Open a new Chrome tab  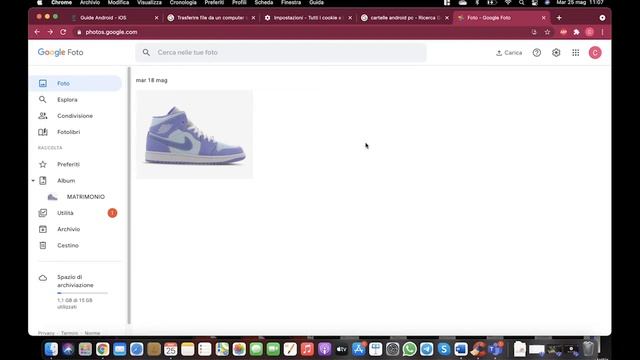[x=559, y=18]
